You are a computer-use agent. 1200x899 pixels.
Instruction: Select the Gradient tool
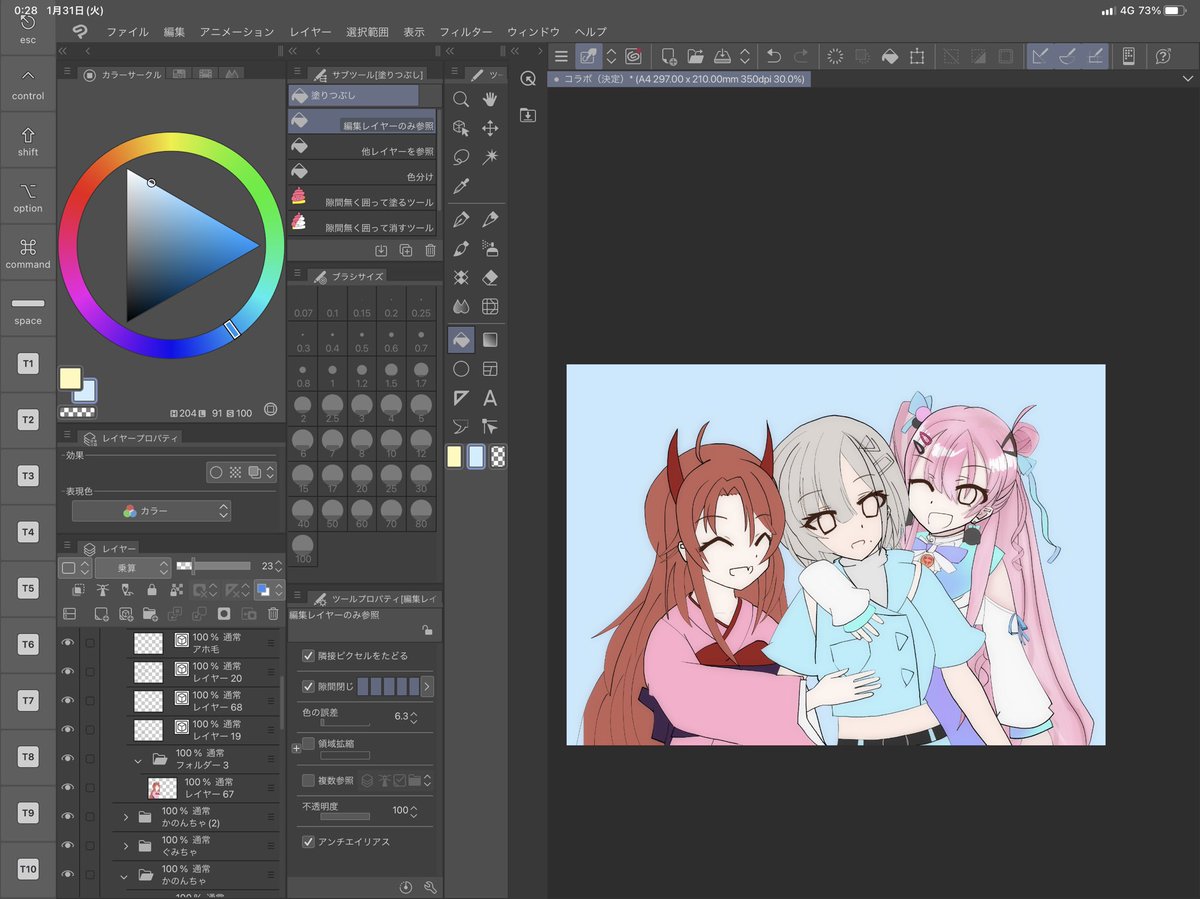pos(490,340)
